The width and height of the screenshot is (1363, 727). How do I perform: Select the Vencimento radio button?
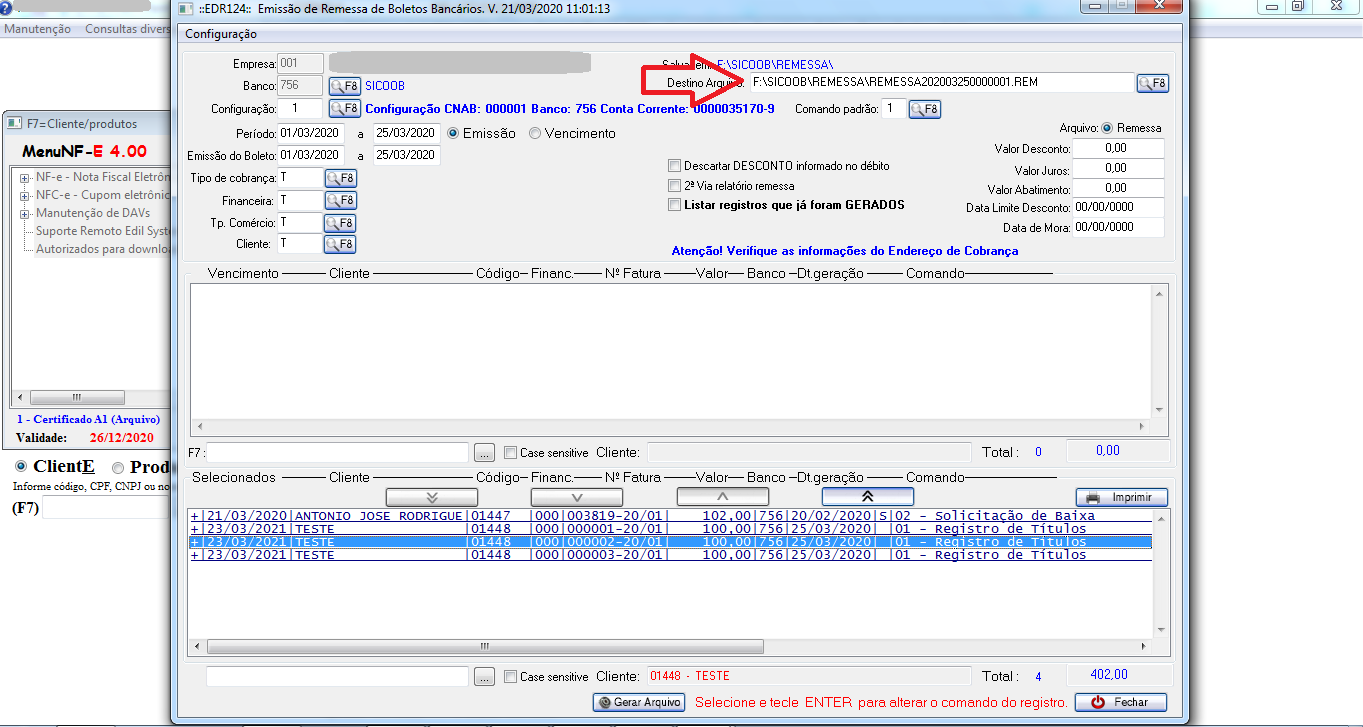535,133
